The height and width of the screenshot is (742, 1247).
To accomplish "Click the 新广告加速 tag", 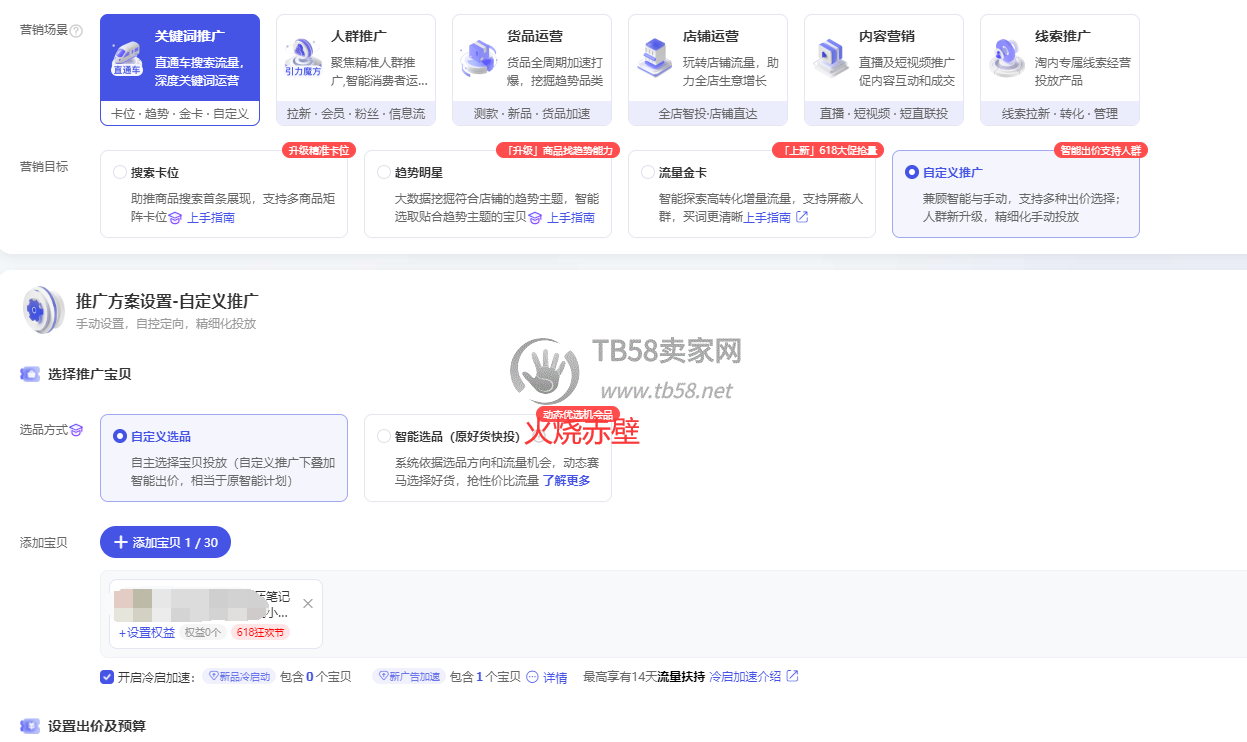I will [x=409, y=676].
